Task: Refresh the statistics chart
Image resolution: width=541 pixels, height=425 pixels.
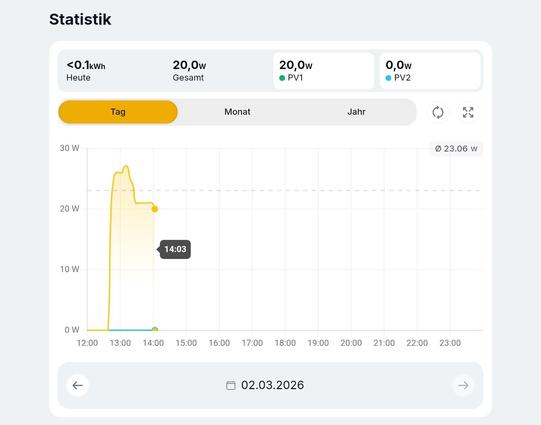Action: (x=438, y=112)
